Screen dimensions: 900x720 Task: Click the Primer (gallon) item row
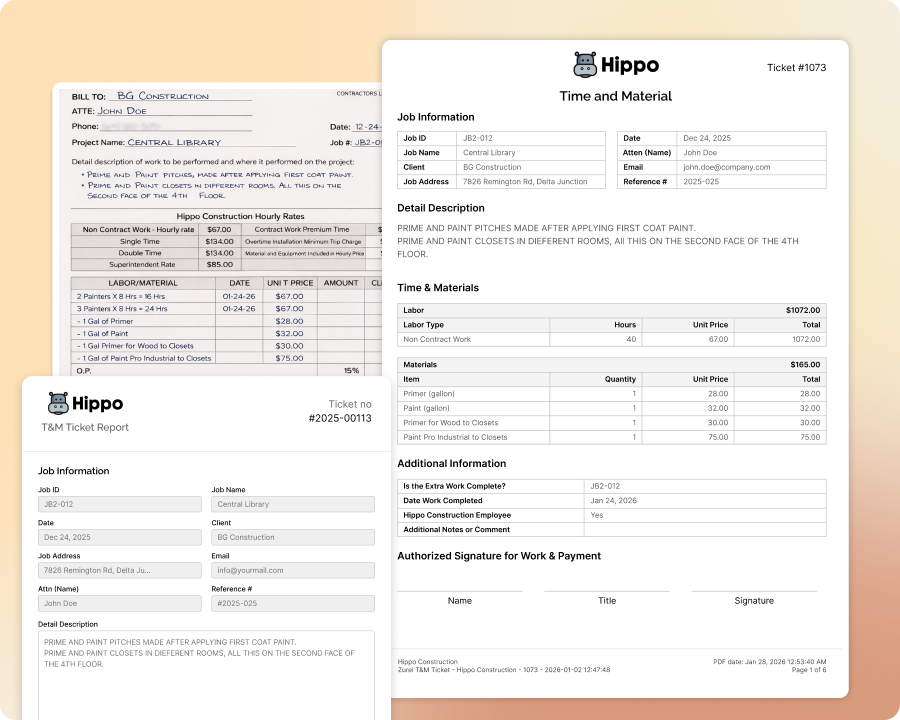click(612, 394)
